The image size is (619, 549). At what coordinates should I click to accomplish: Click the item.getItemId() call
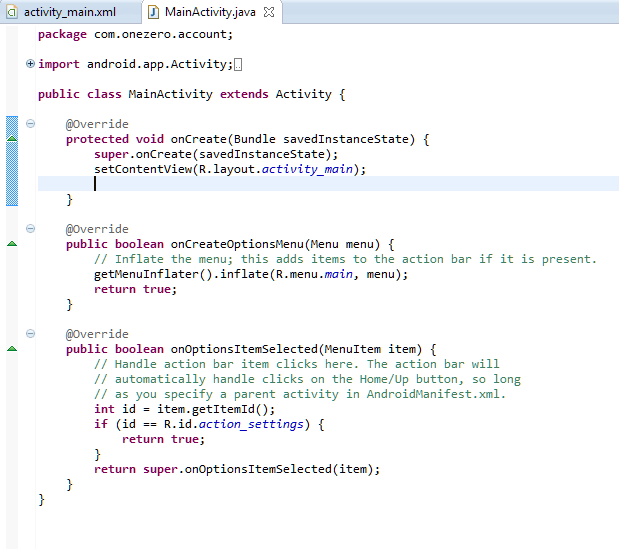point(212,409)
